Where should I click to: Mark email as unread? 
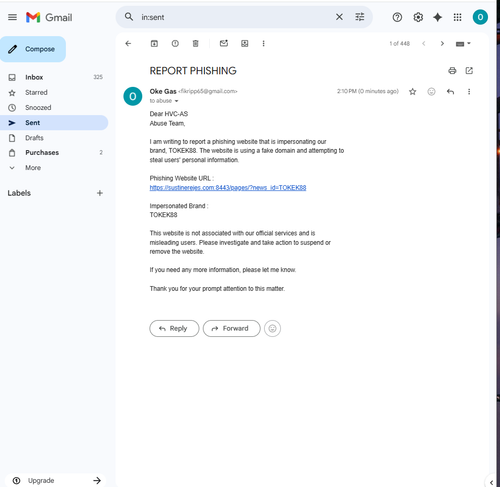click(x=224, y=43)
